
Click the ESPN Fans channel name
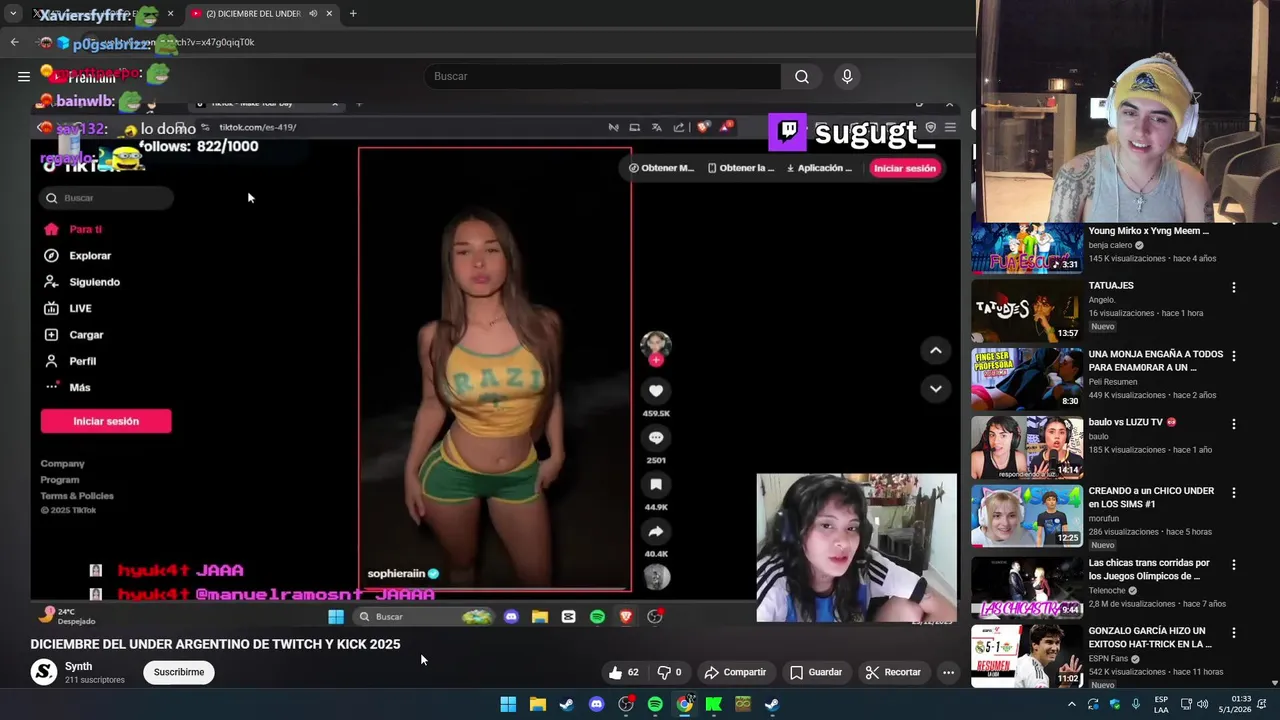click(x=1108, y=658)
